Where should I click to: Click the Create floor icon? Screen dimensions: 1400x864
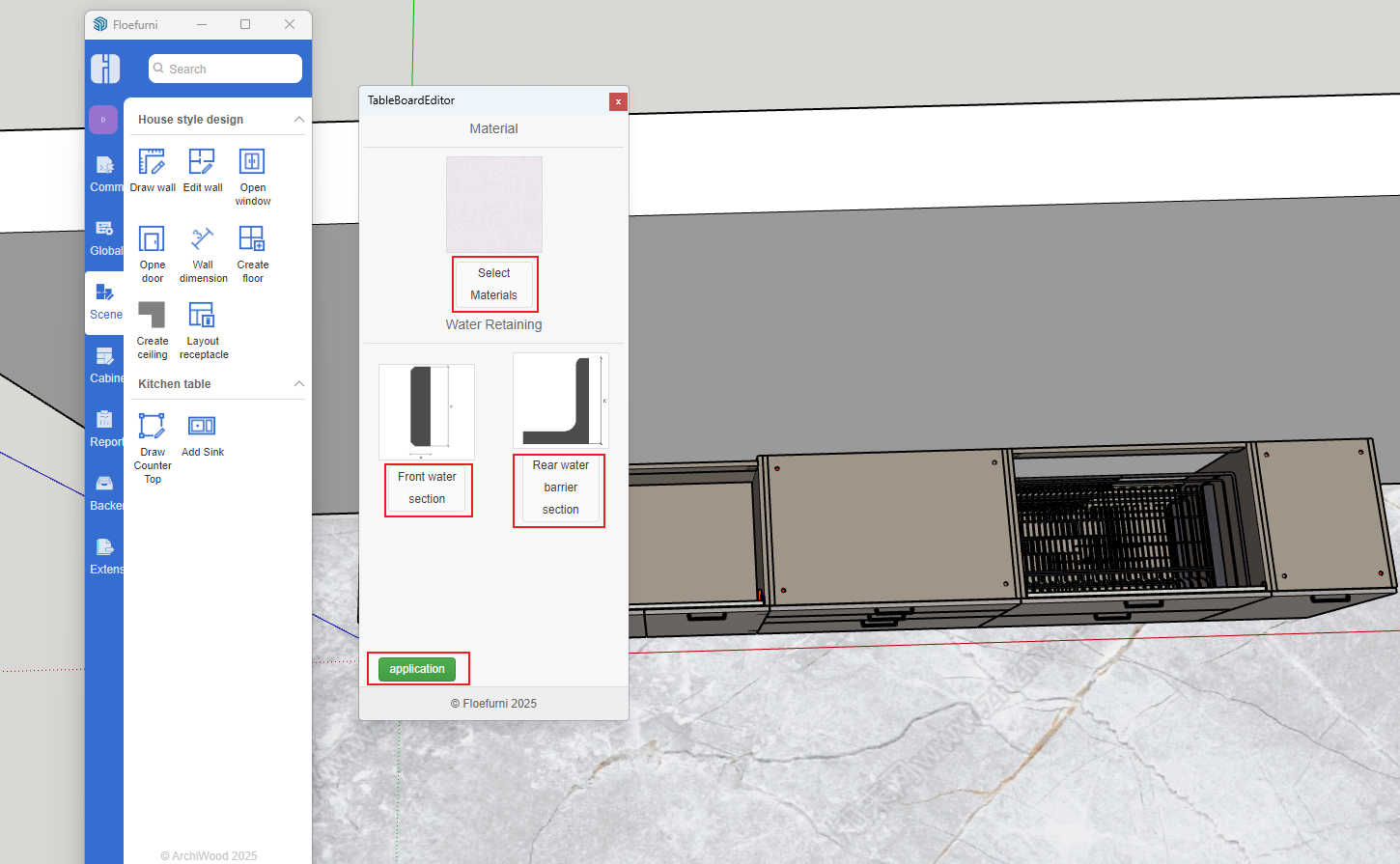tap(252, 239)
